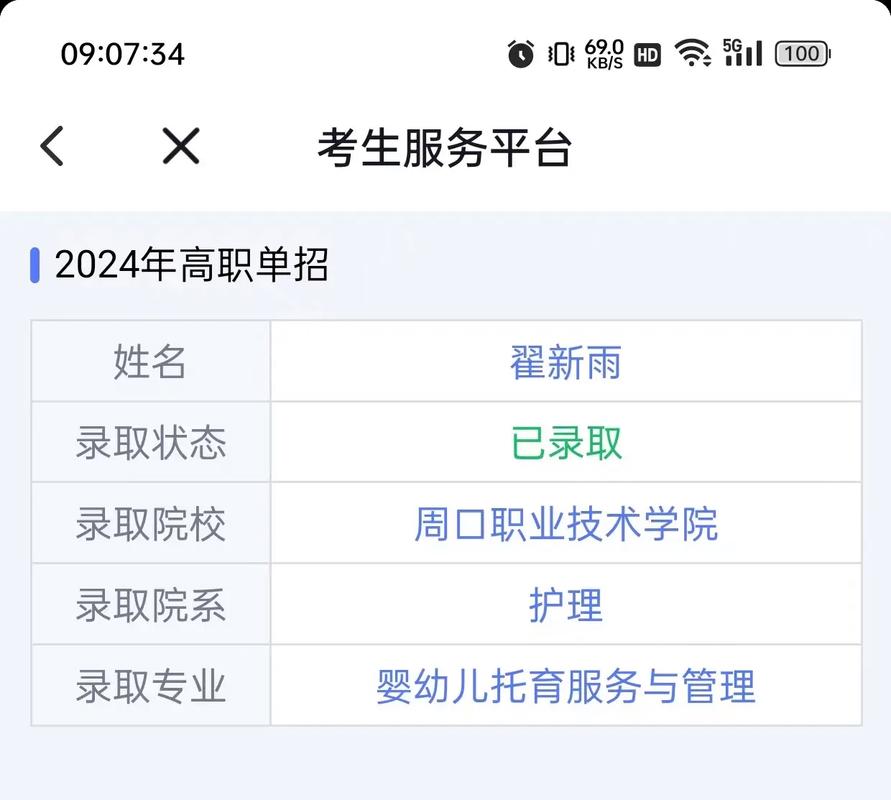Tap the back arrow at top left
The width and height of the screenshot is (891, 800).
55,146
